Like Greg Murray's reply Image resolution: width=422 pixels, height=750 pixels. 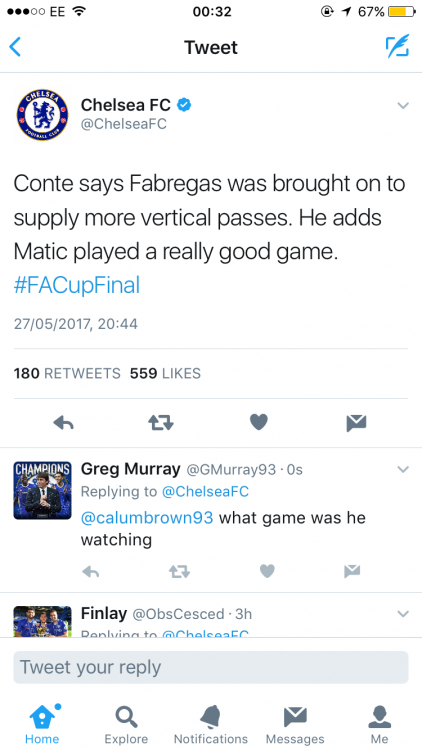pos(267,571)
